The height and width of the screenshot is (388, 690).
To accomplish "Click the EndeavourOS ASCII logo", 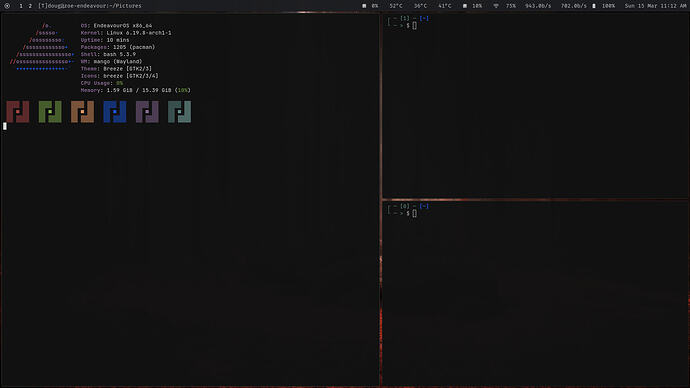I will coord(42,47).
